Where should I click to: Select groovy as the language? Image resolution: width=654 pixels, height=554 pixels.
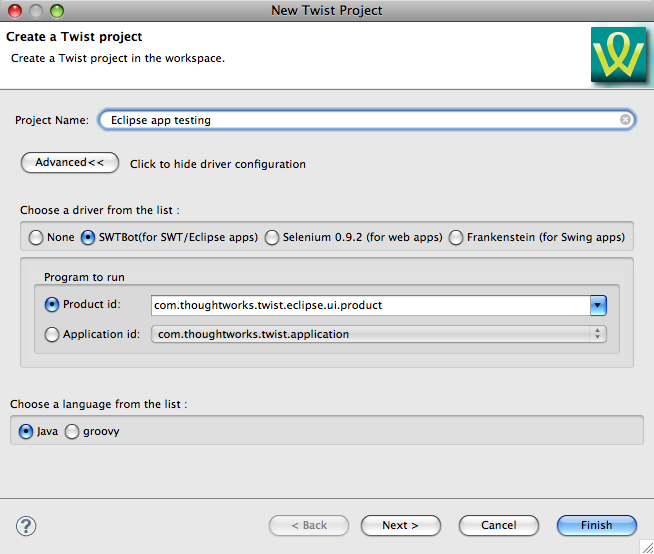coord(72,431)
